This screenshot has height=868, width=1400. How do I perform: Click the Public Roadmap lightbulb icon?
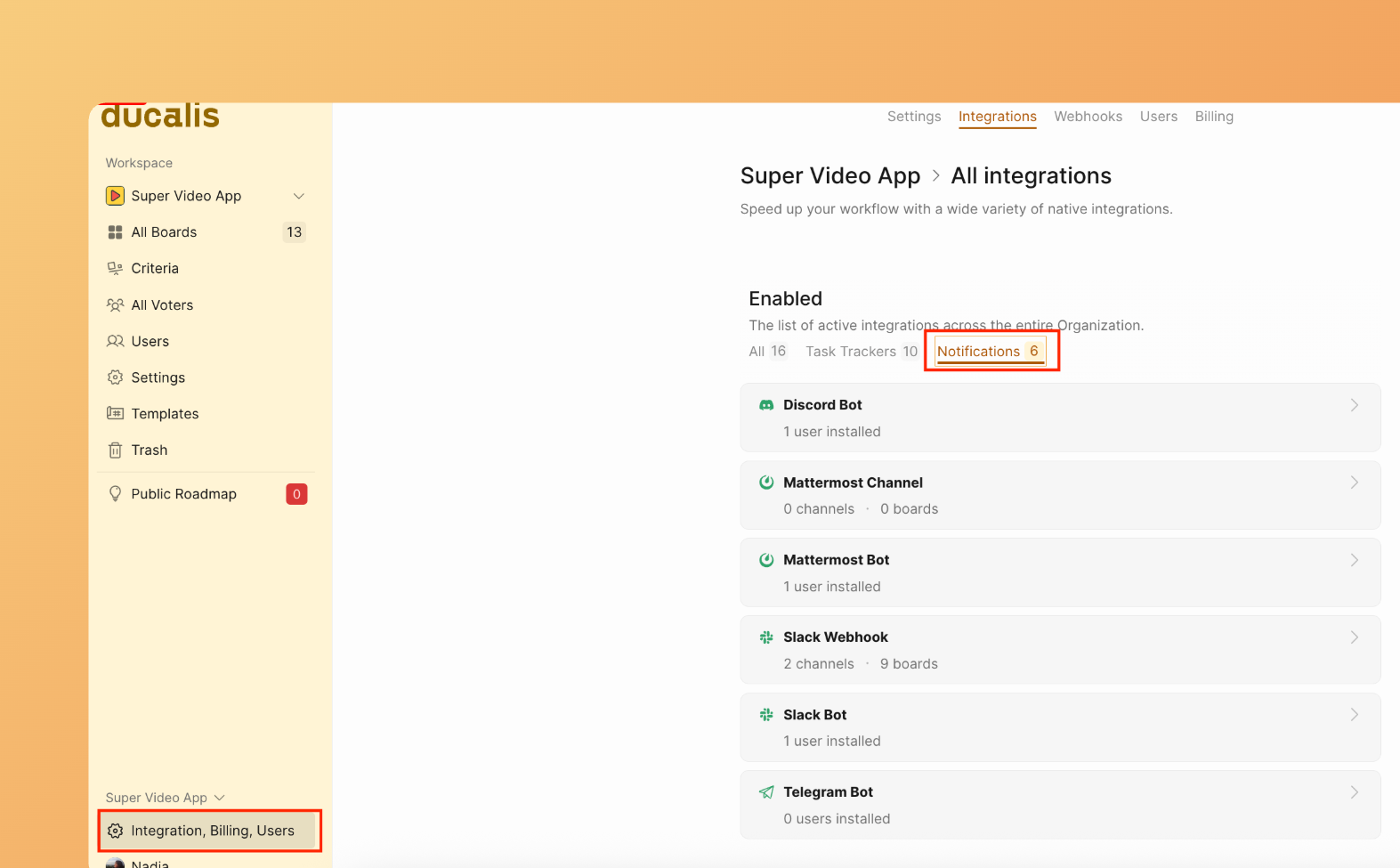[x=115, y=494]
